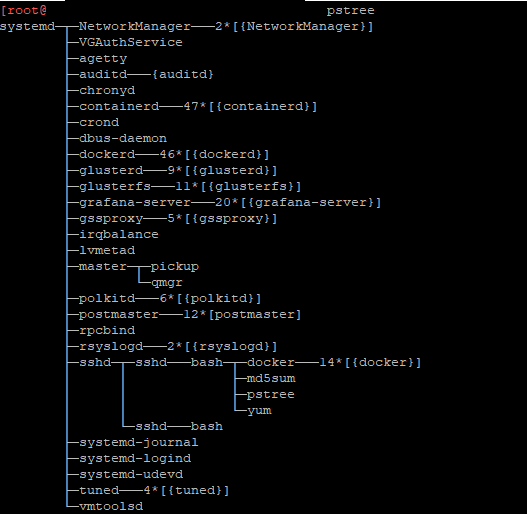Click the yum process under bash
The height and width of the screenshot is (514, 527).
(x=259, y=411)
